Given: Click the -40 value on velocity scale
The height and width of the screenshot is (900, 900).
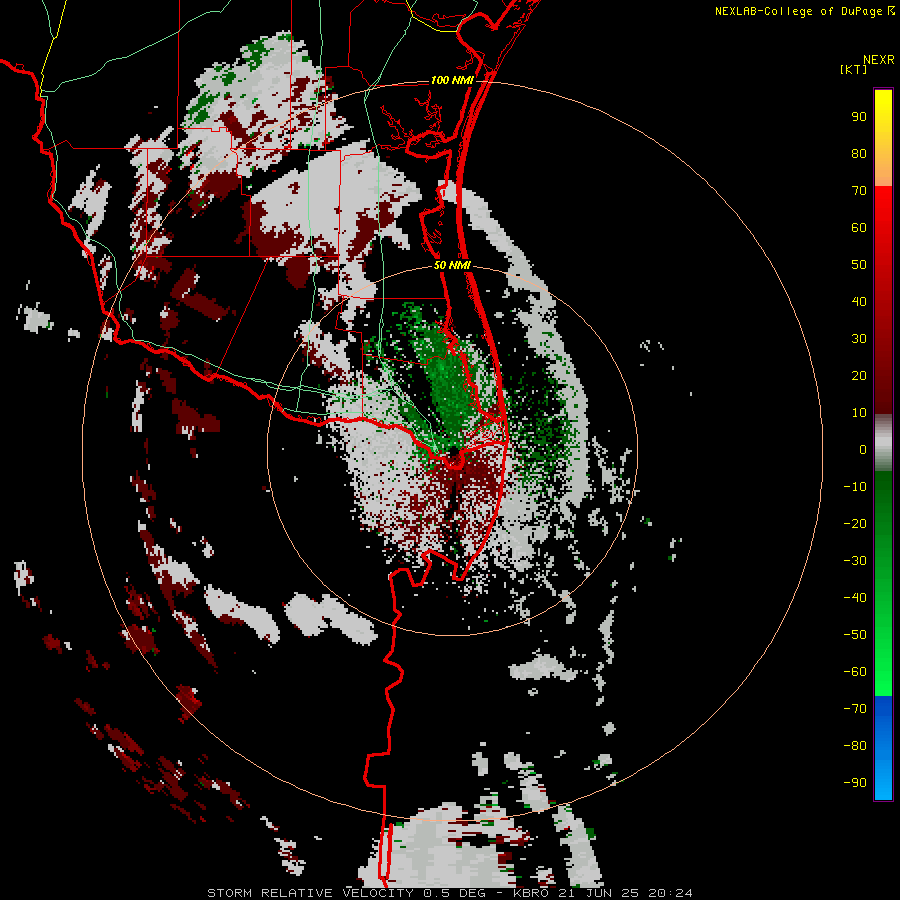Looking at the screenshot, I should click(x=855, y=598).
